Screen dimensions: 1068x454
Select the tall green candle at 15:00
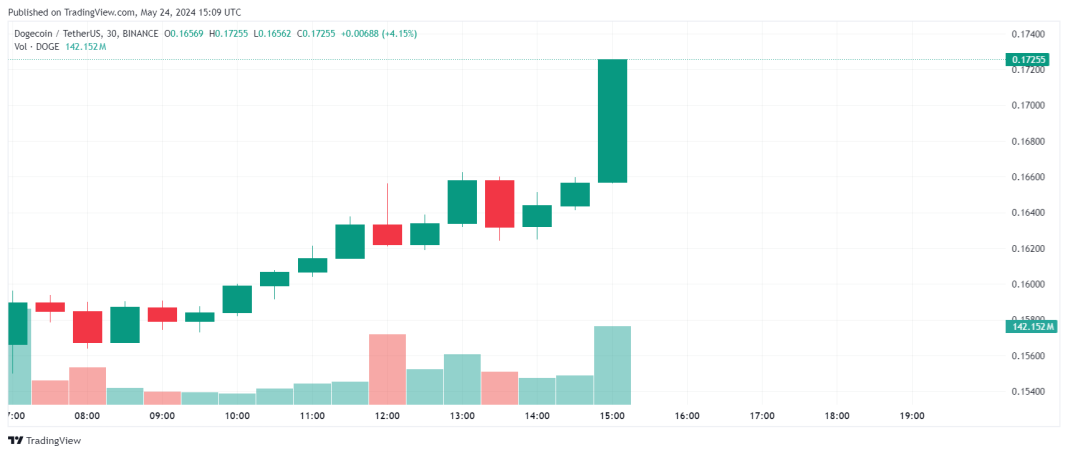click(x=612, y=120)
